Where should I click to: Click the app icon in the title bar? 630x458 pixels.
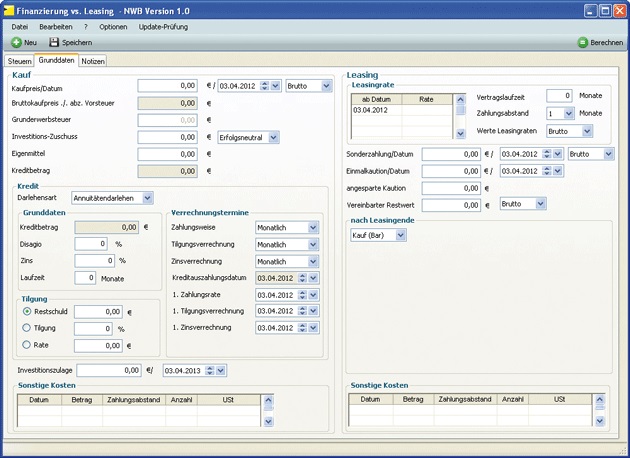point(9,8)
